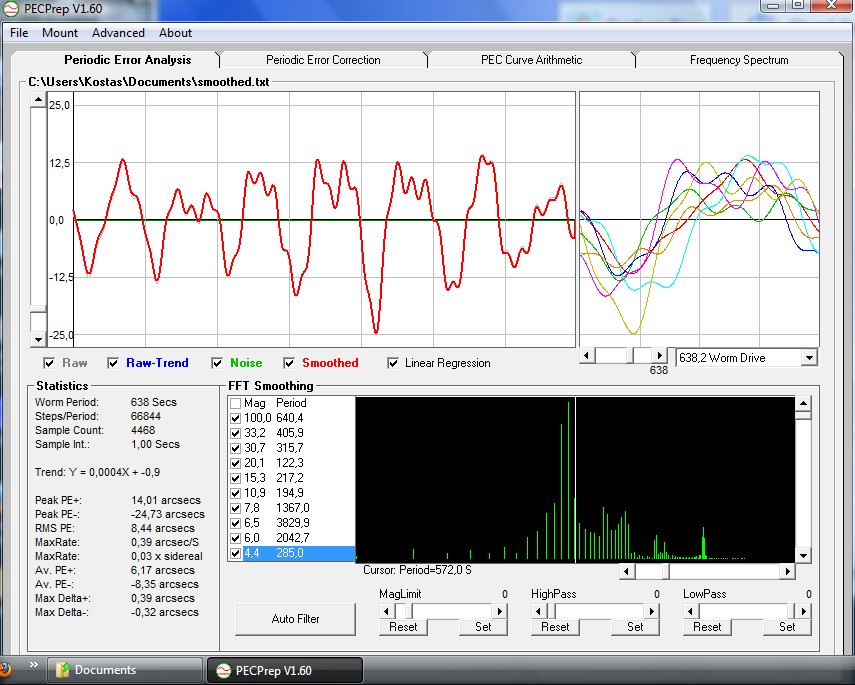Disable the Linear Regression checkbox

coord(393,363)
